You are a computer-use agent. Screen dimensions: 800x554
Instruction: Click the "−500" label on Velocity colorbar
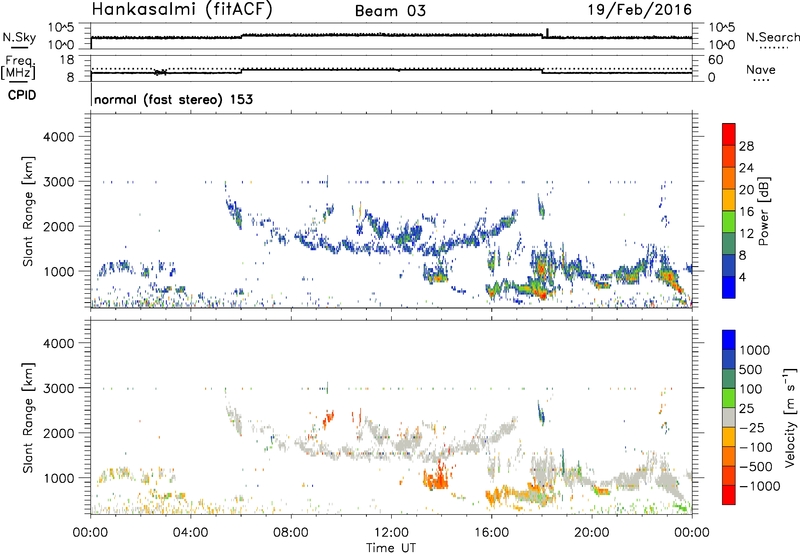point(756,466)
